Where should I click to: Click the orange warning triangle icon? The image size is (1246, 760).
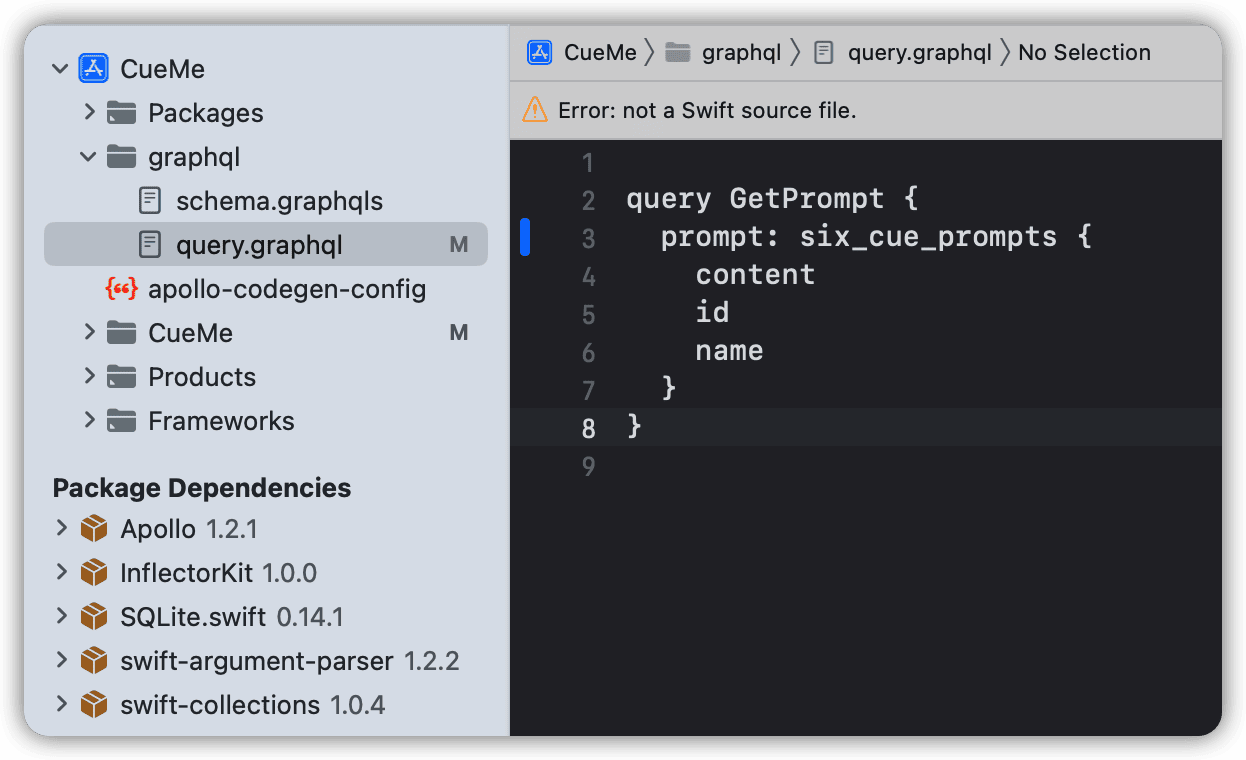pyautogui.click(x=535, y=110)
